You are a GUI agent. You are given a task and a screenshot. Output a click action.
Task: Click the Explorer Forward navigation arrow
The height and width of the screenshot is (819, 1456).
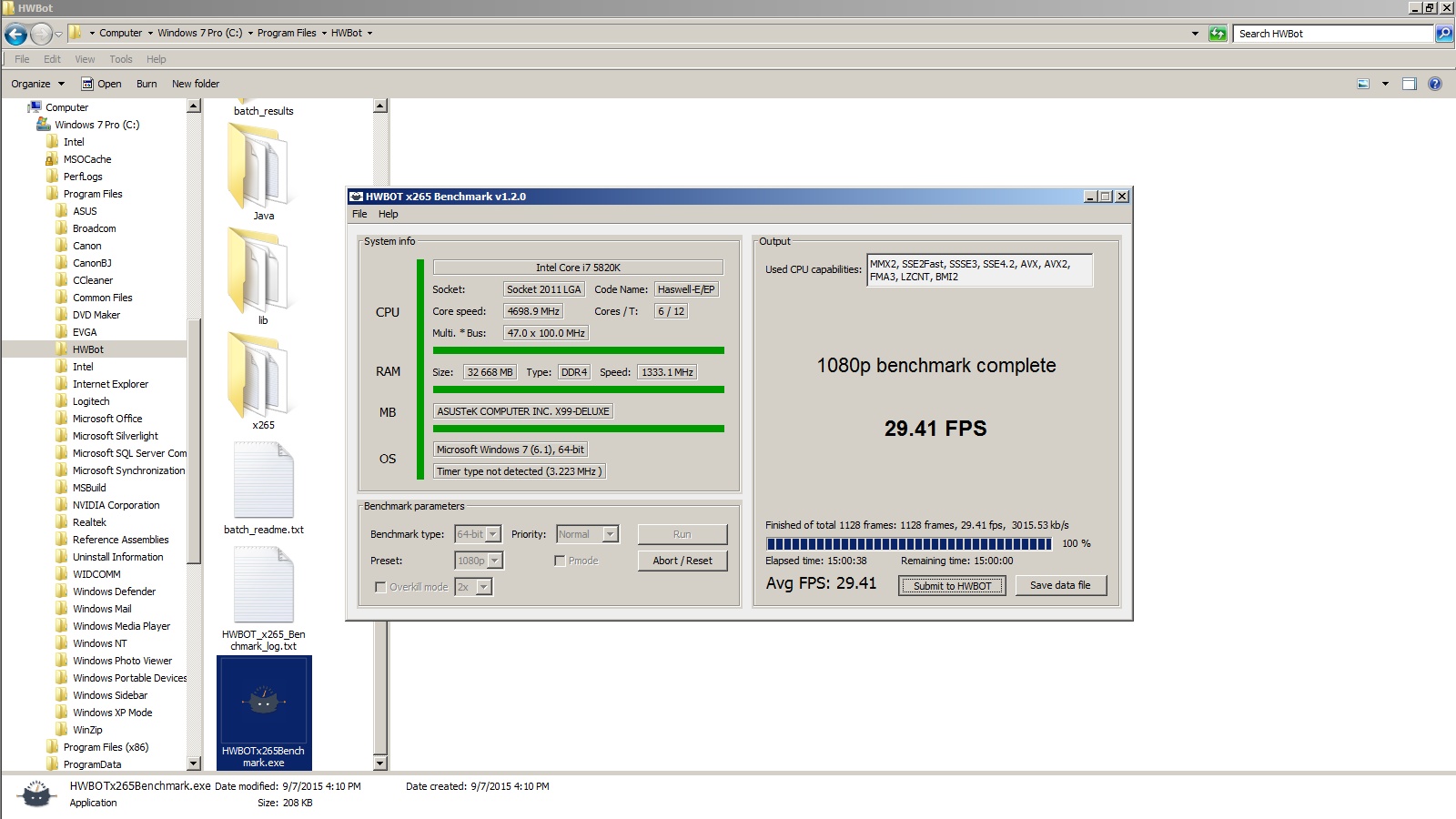click(x=41, y=34)
